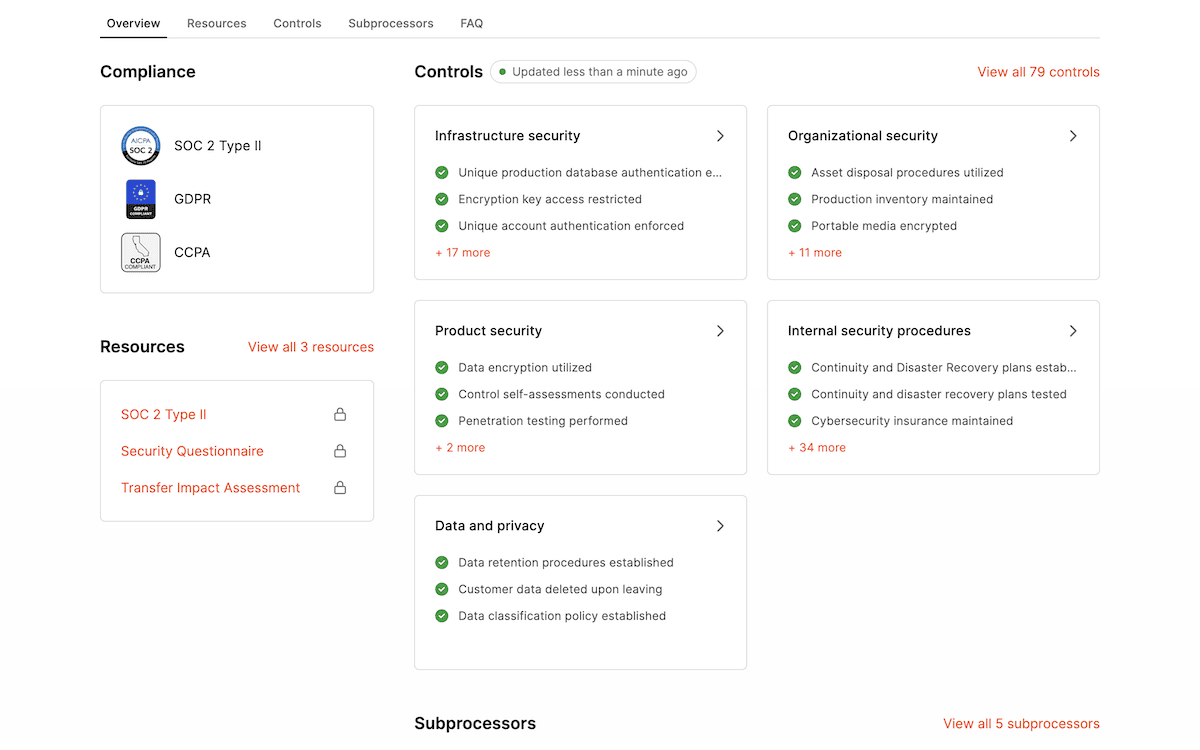
Task: Click the green check beside Data encryption utilized
Action: pos(441,367)
